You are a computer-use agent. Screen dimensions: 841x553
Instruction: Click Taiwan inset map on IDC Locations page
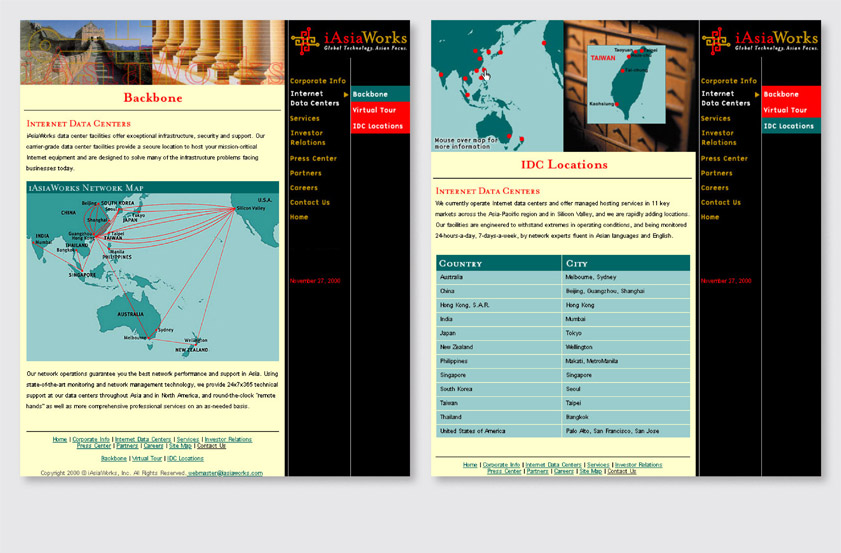point(626,85)
